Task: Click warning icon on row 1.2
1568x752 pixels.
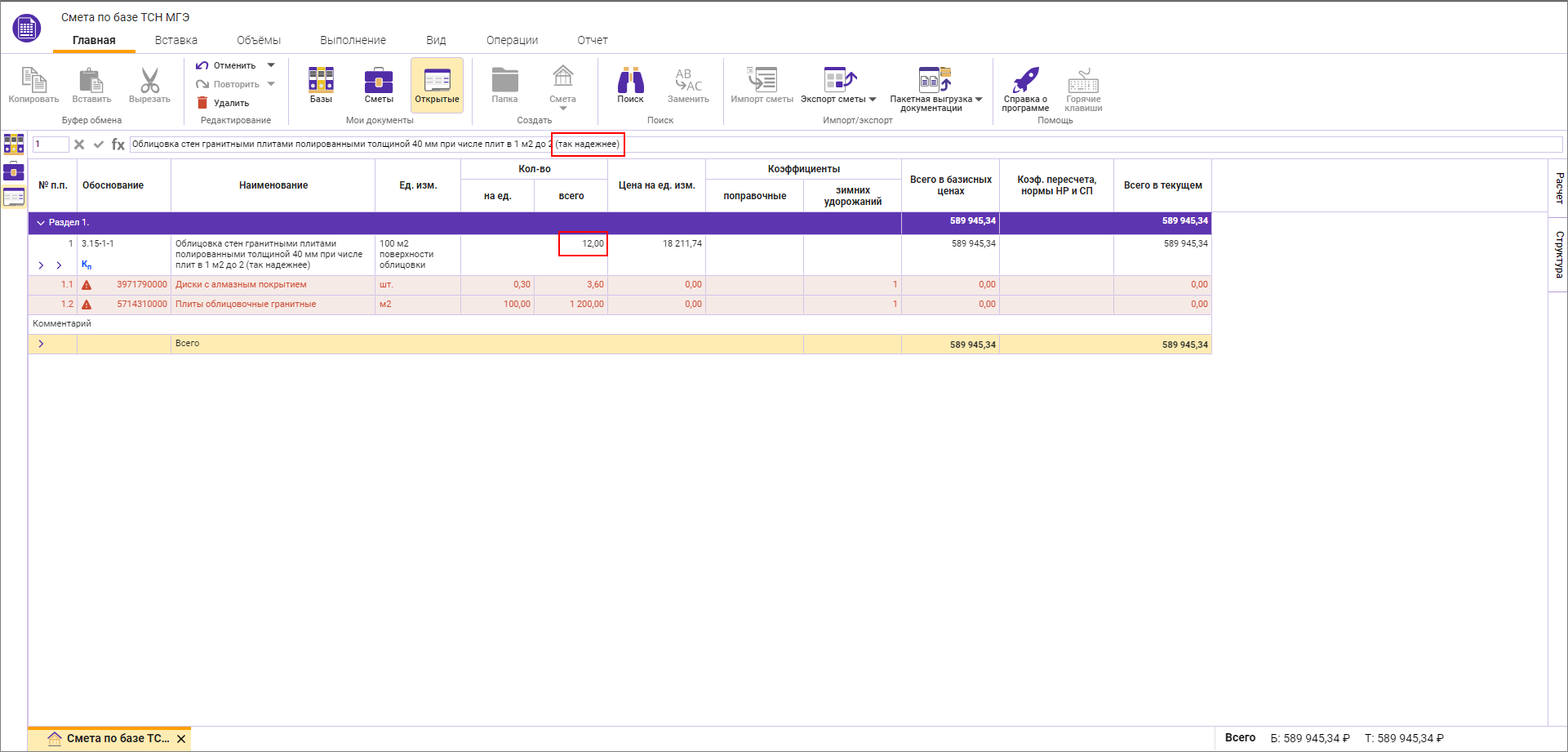Action: tap(87, 305)
